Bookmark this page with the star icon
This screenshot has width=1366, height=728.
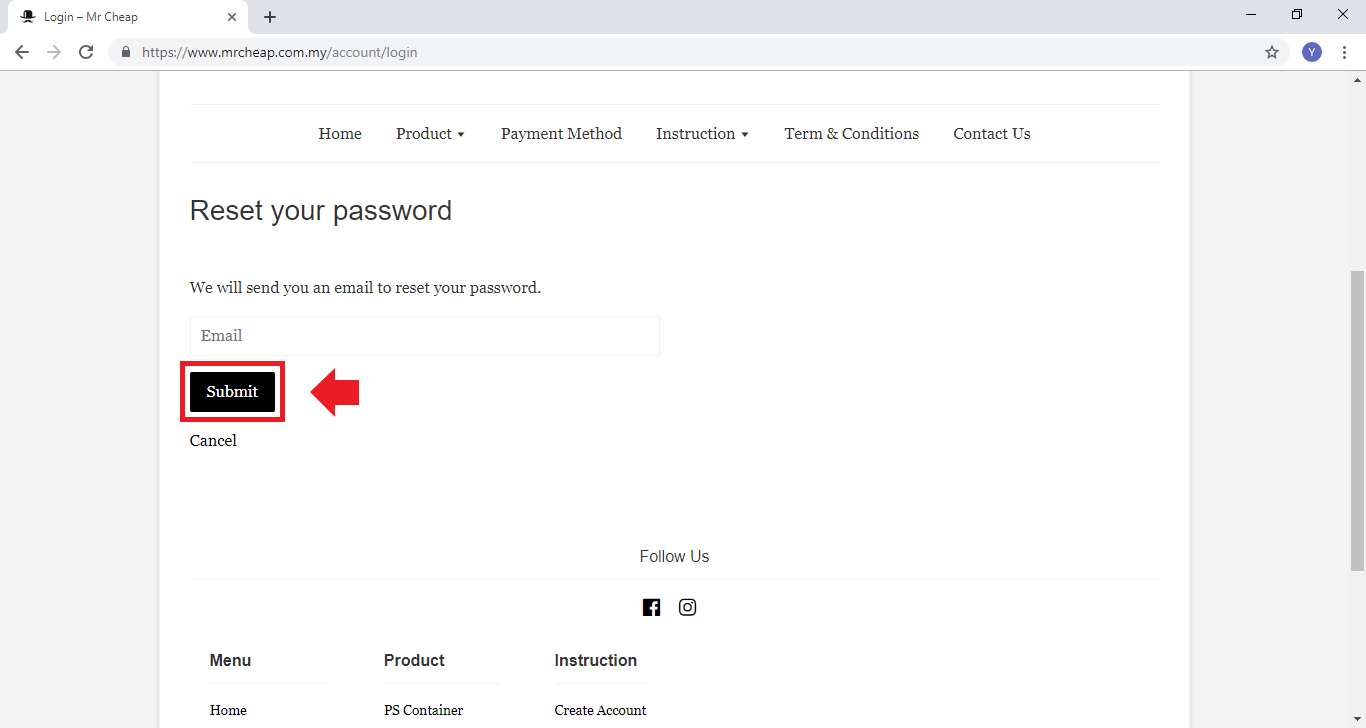click(x=1272, y=52)
